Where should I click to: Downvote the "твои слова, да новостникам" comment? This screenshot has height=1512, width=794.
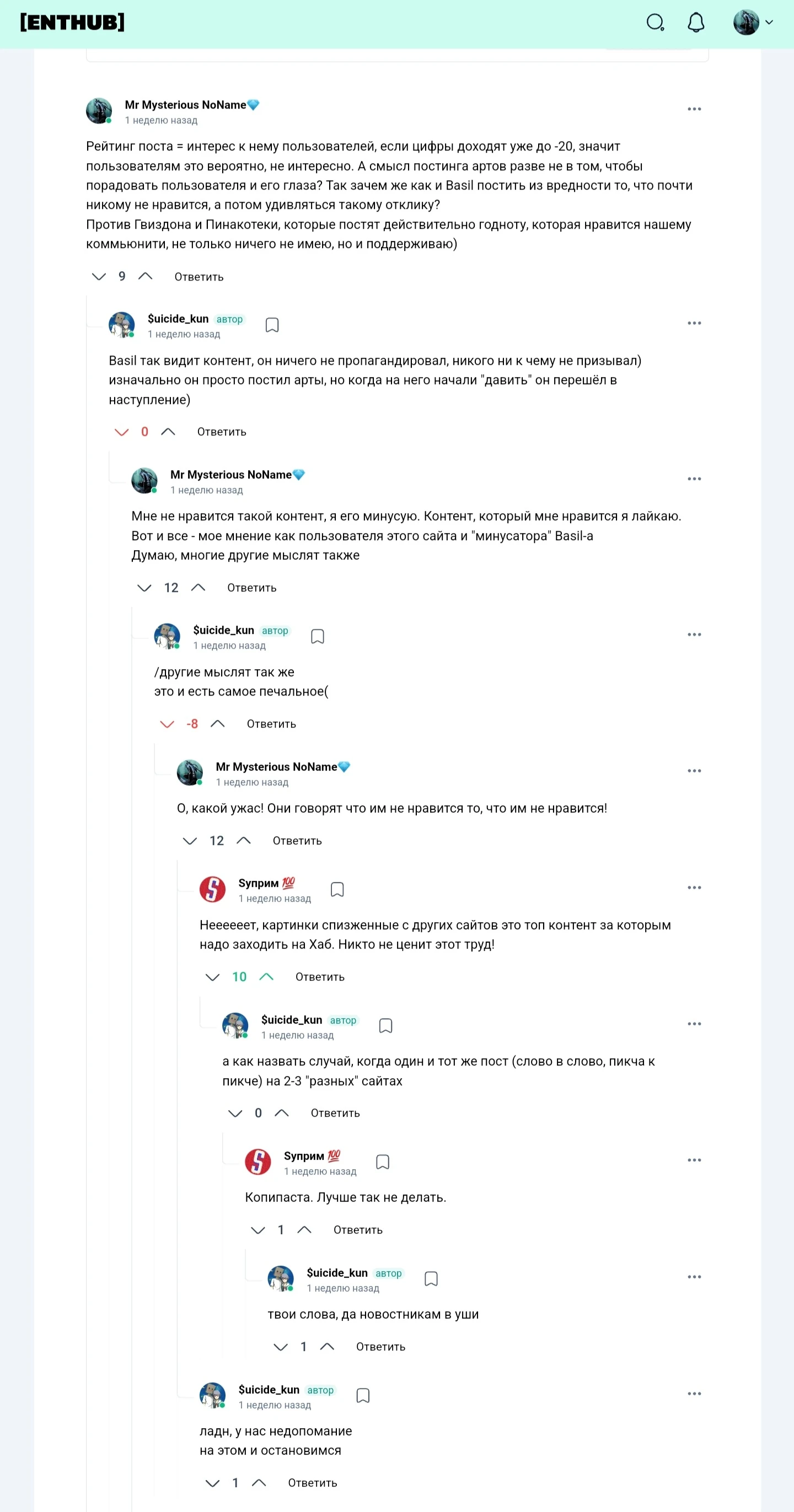281,1347
